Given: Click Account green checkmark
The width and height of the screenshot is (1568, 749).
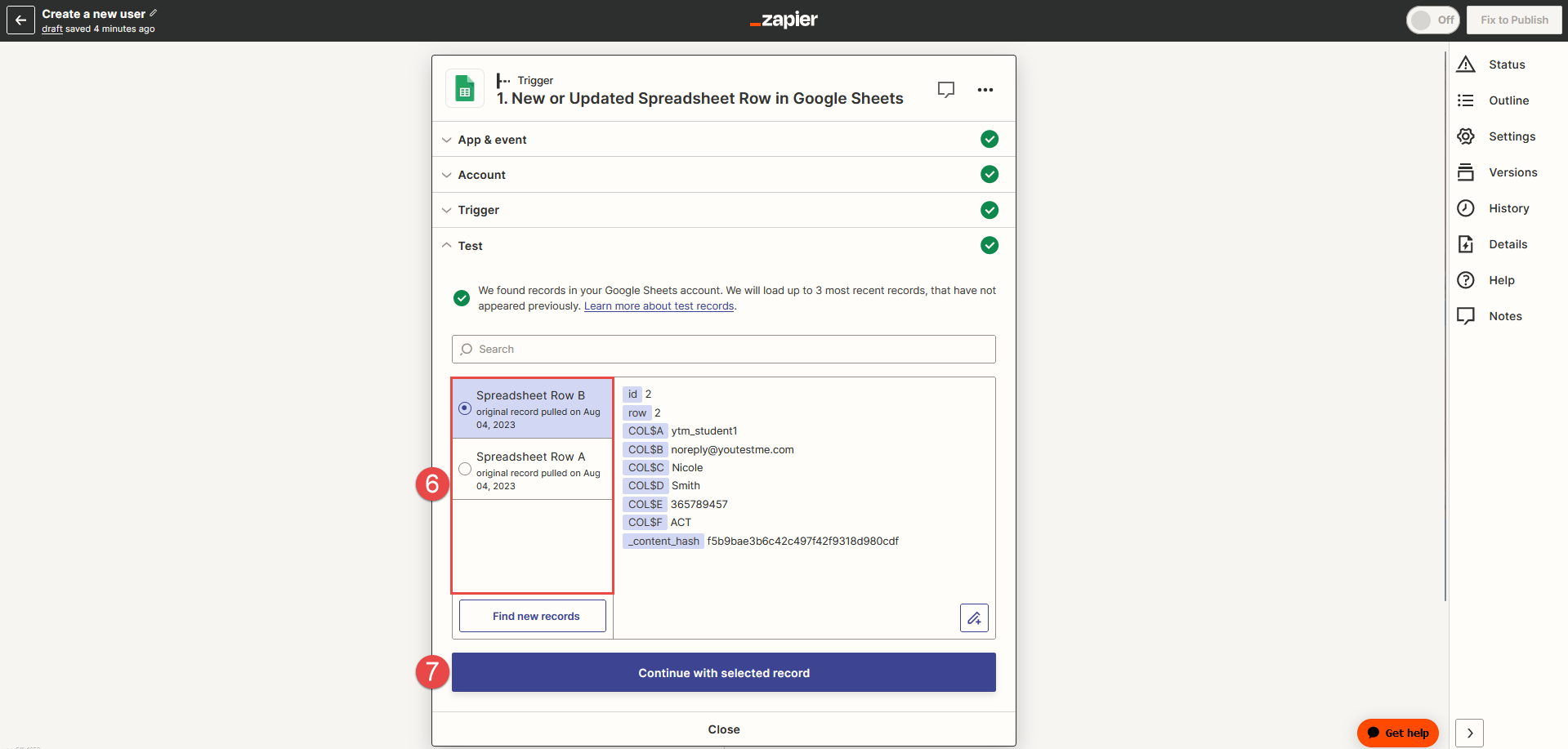Looking at the screenshot, I should point(989,174).
